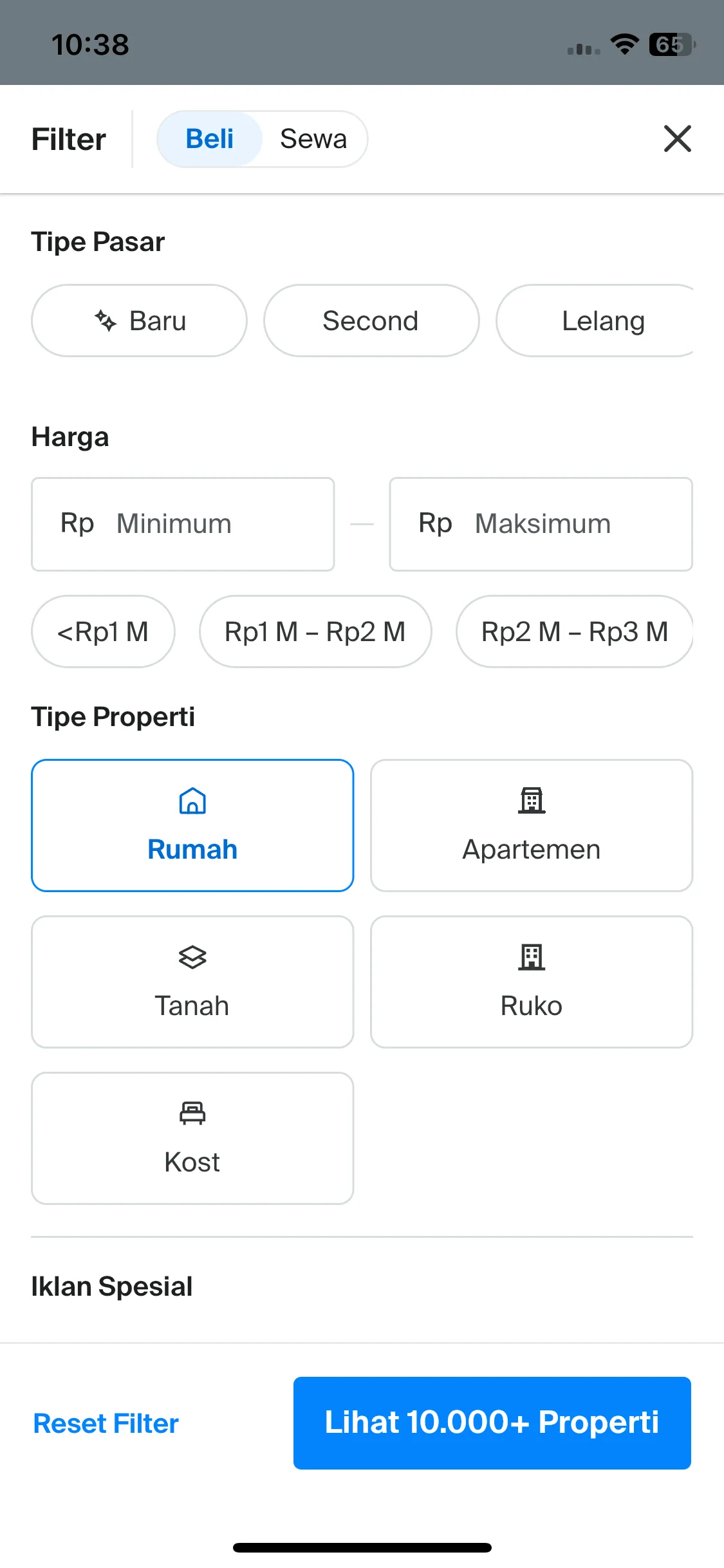Select the Apartemen building icon
Image resolution: width=724 pixels, height=1568 pixels.
point(532,801)
